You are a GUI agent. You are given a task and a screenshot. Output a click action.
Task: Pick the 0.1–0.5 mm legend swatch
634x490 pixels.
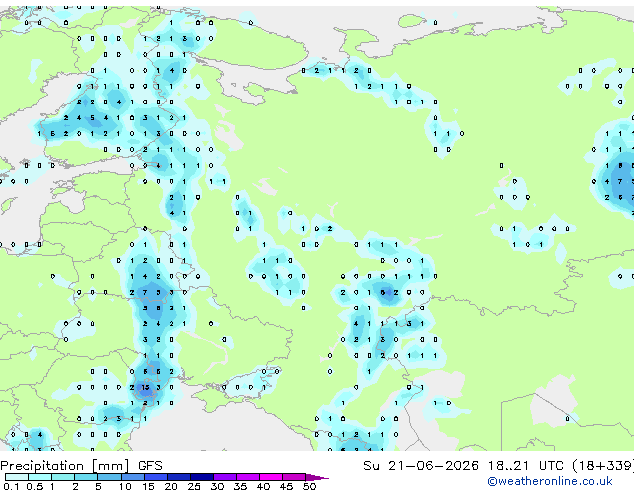coord(17,477)
